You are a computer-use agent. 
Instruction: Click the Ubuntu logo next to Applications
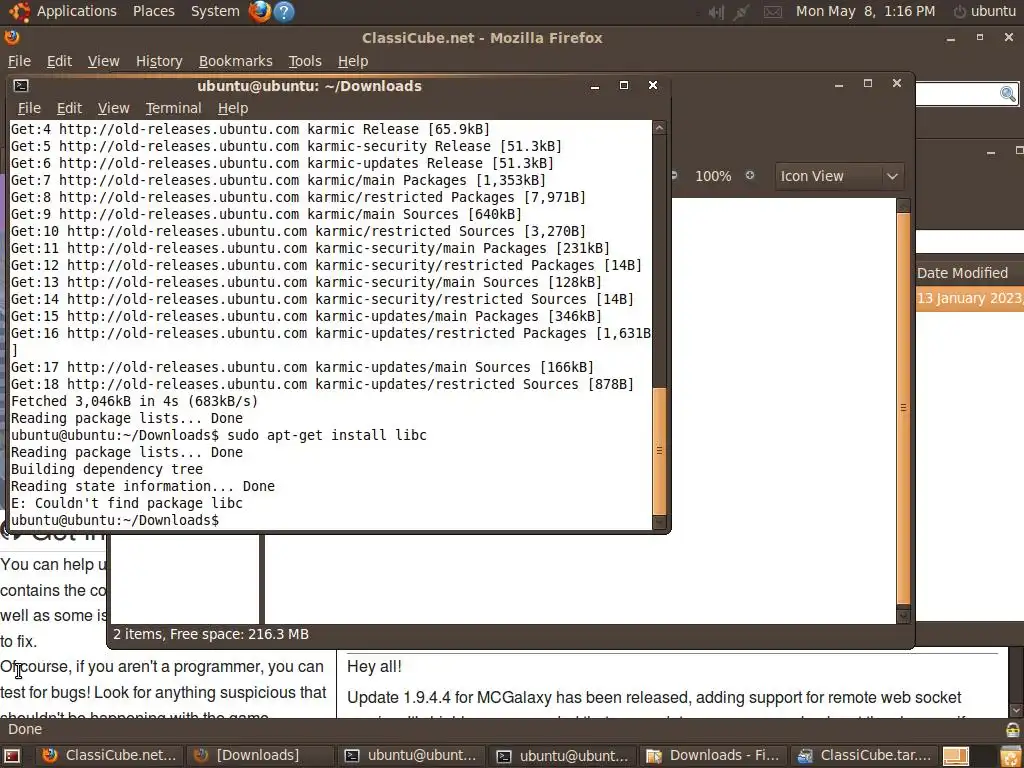(20, 11)
